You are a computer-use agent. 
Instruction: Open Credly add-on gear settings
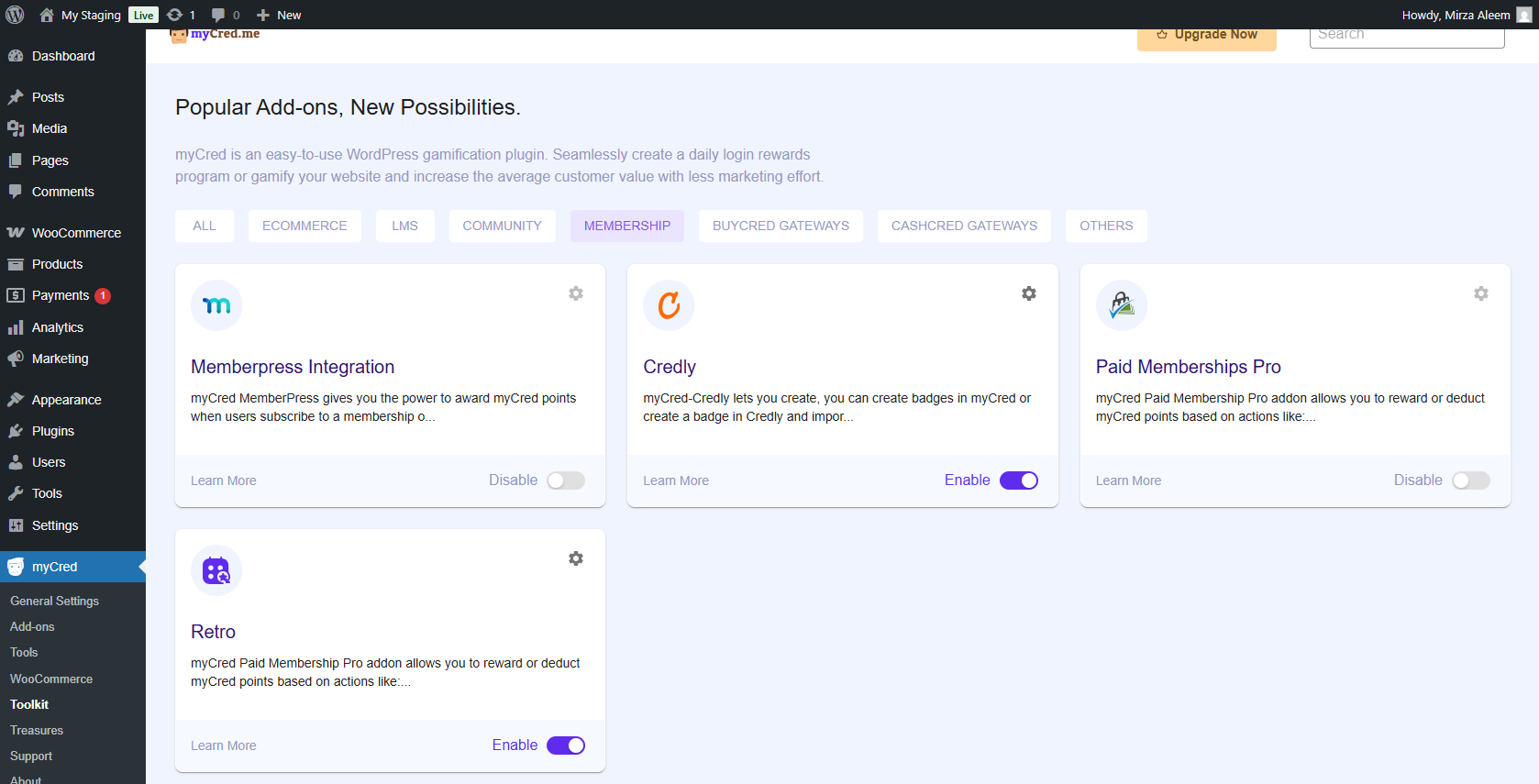(x=1029, y=293)
